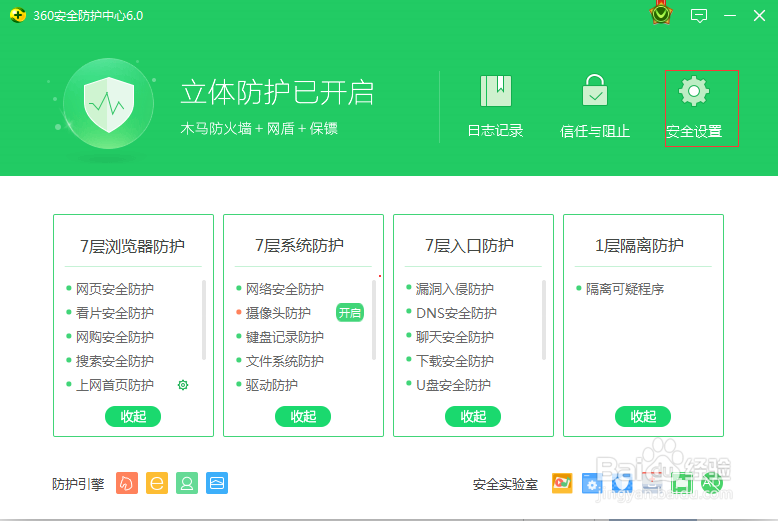Select 键盘记录防护 item

[x=285, y=337]
